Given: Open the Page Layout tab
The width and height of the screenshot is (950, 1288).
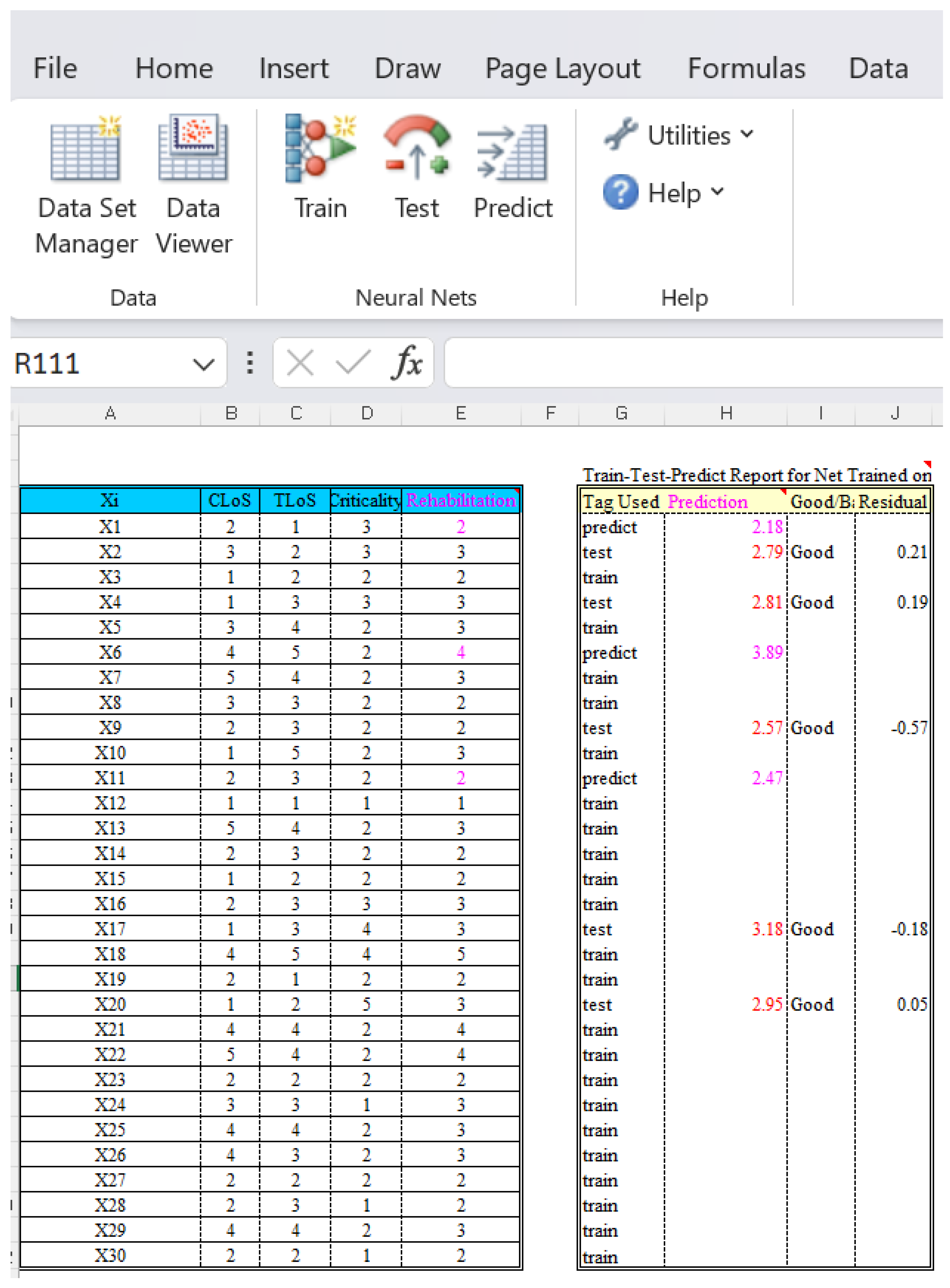Looking at the screenshot, I should pyautogui.click(x=562, y=69).
